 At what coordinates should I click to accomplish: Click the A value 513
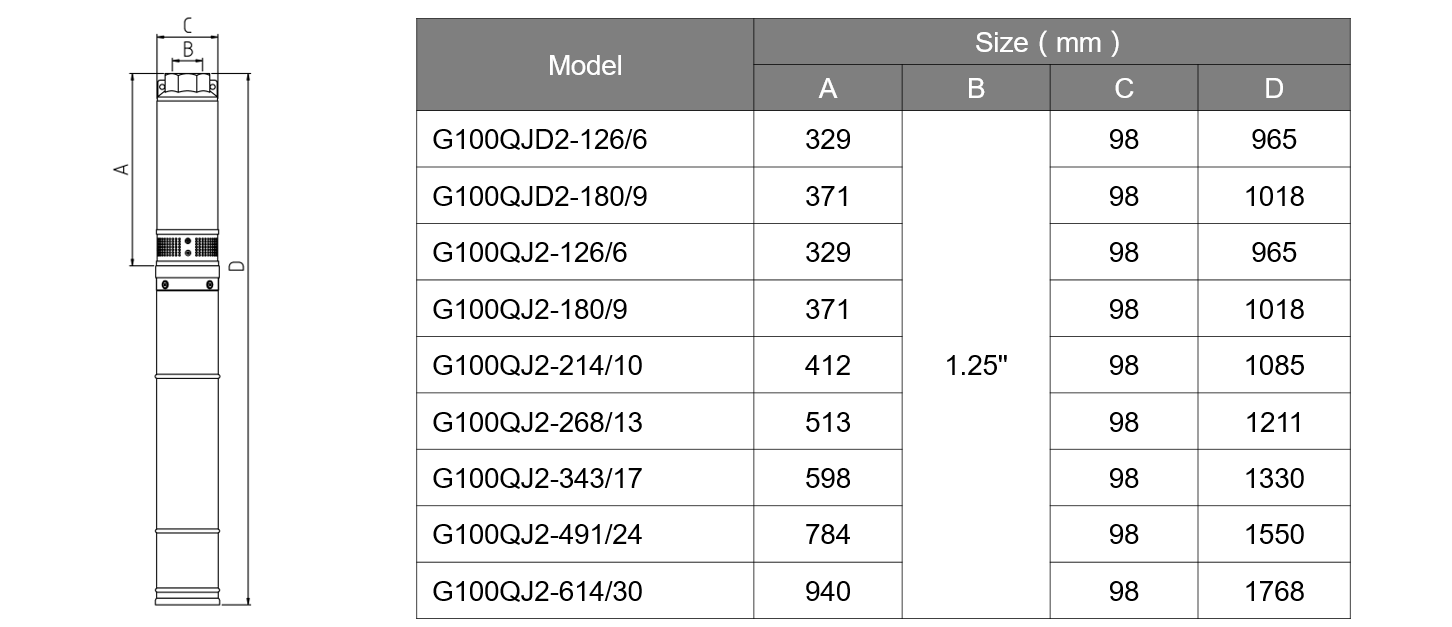[x=828, y=422]
